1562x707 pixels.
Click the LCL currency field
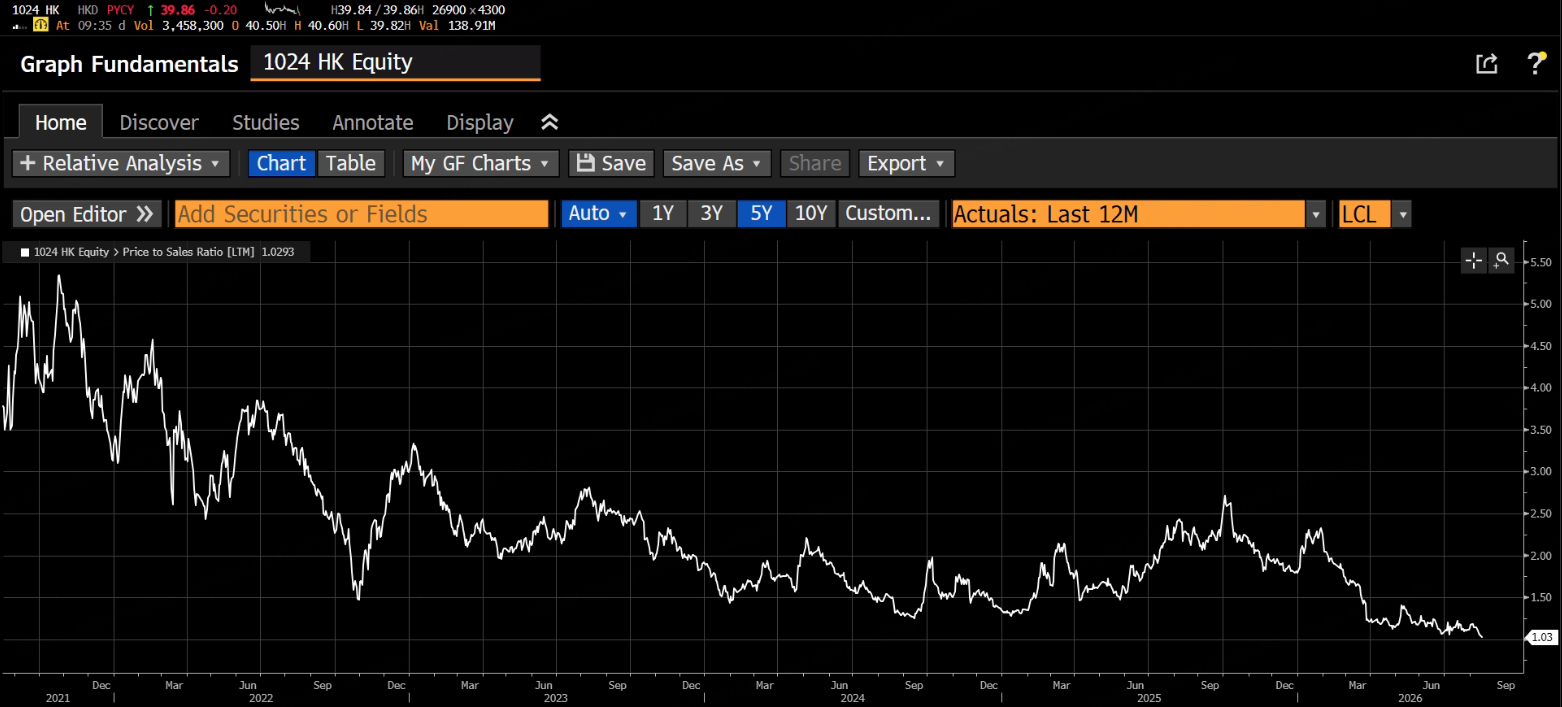(1365, 214)
